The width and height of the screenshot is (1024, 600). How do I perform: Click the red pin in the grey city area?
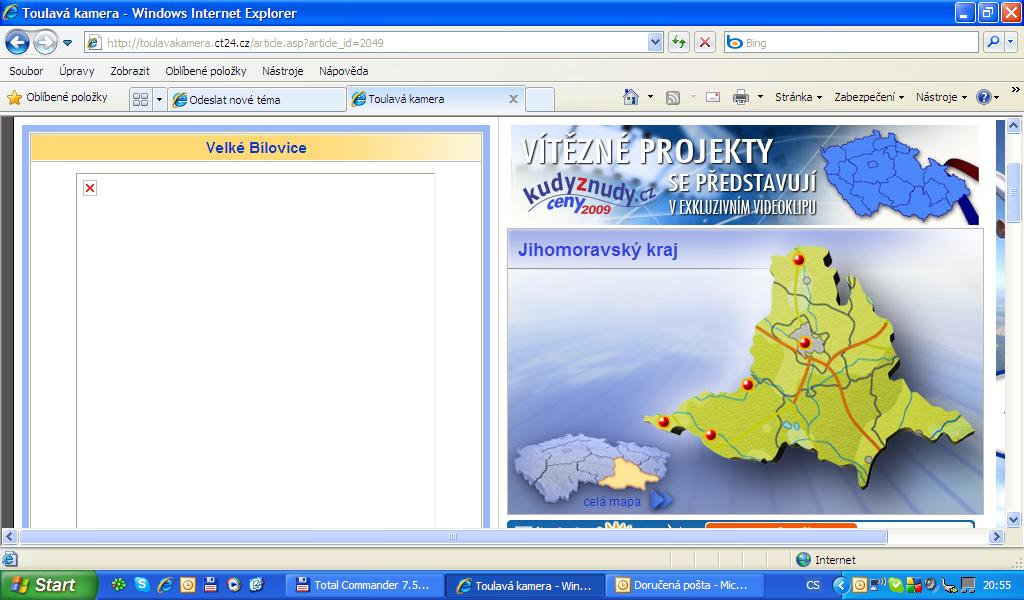[x=805, y=342]
